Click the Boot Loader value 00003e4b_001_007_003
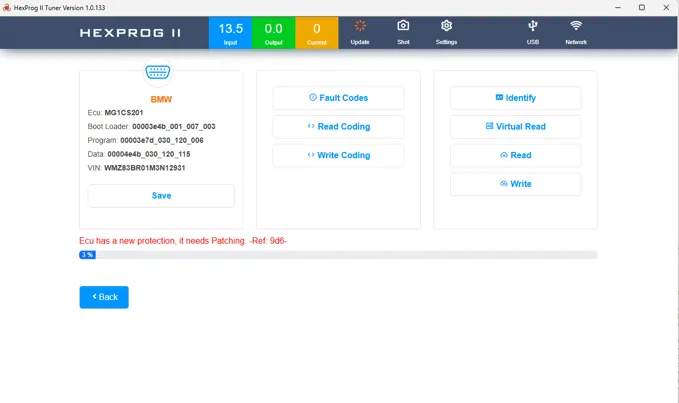 174,126
